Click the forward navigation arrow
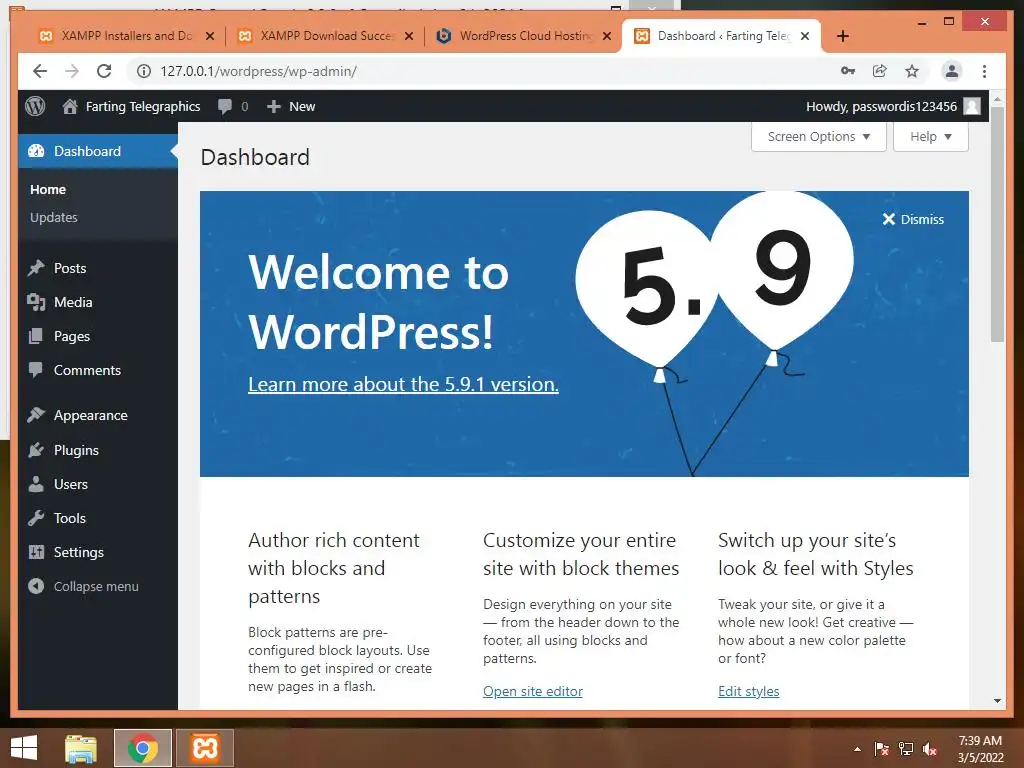 point(72,71)
